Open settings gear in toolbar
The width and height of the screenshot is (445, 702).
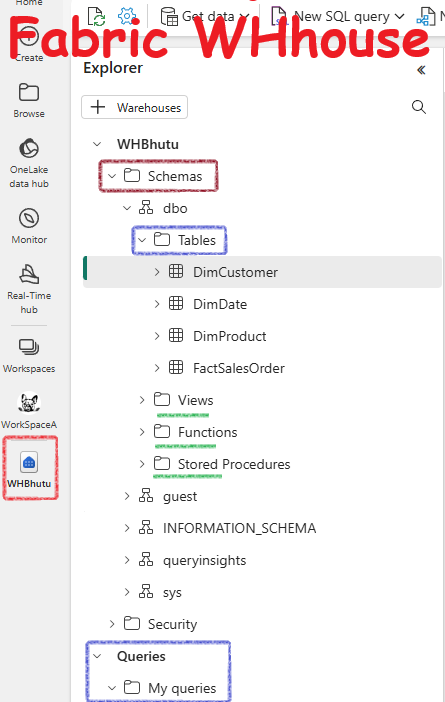[x=127, y=17]
